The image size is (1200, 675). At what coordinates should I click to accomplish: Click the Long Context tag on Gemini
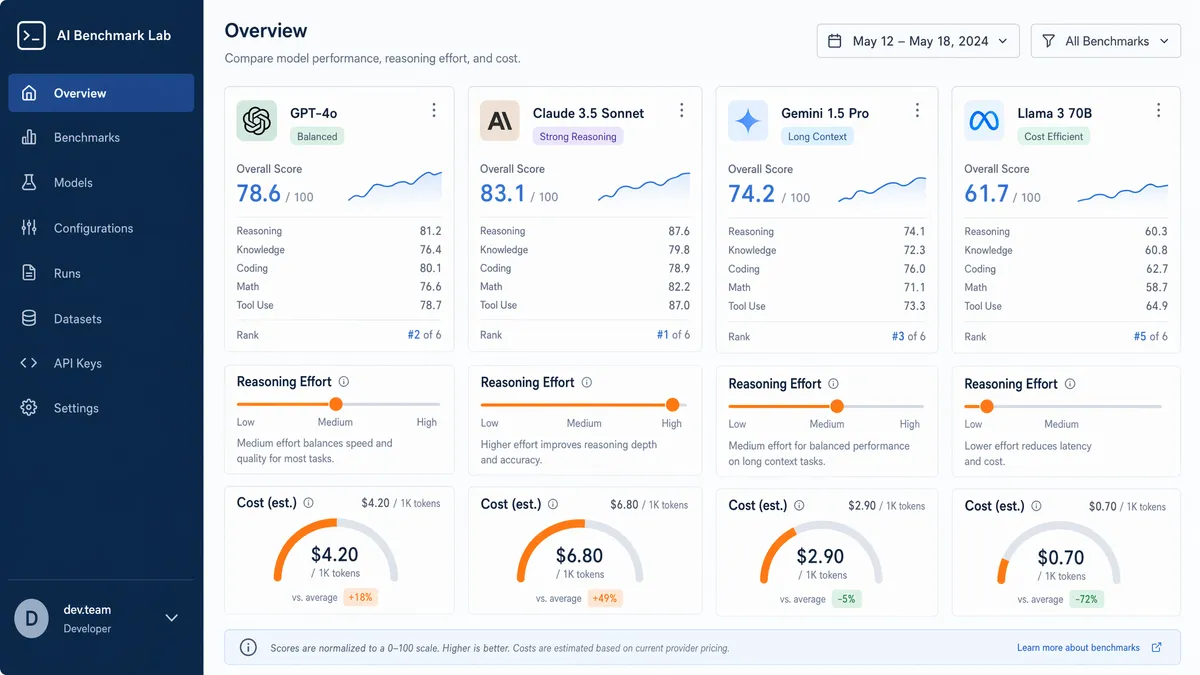point(817,137)
